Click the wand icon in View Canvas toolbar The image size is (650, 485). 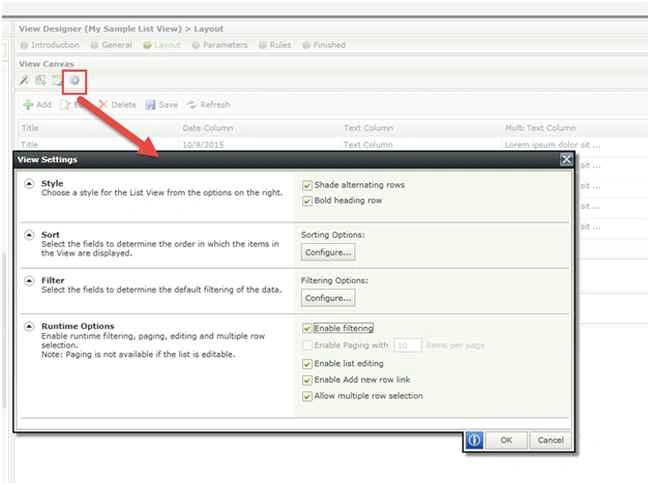(24, 80)
